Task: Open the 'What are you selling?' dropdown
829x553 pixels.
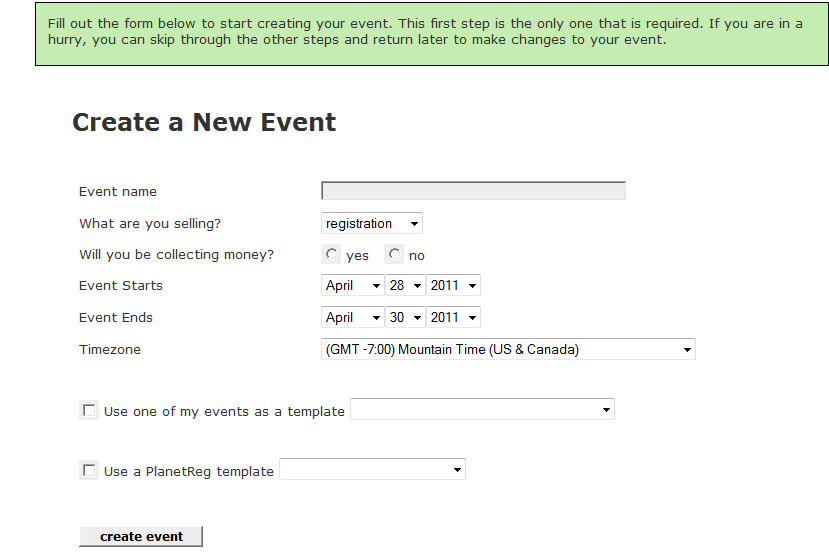Action: pos(372,224)
